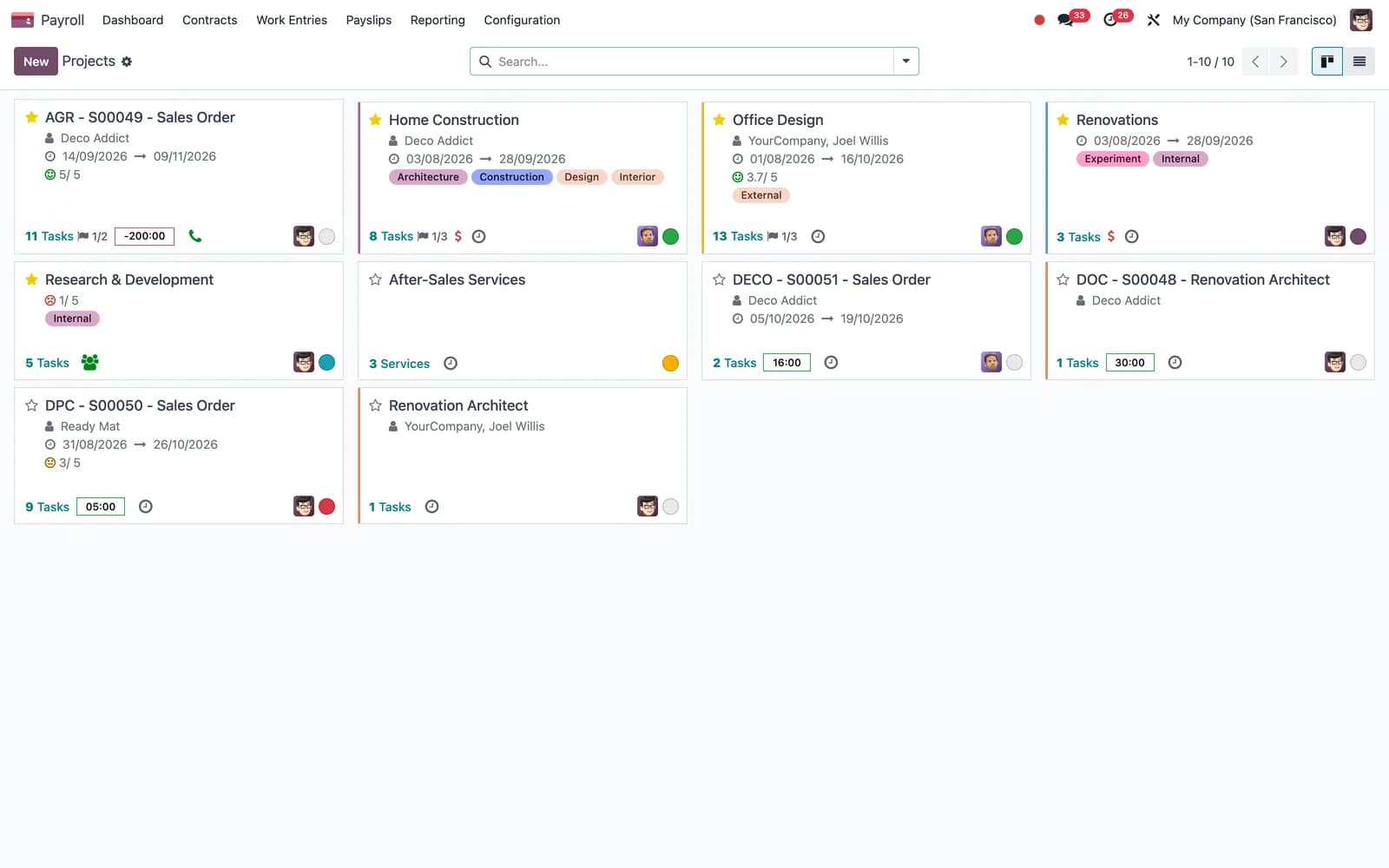Open the Payslips menu
1389x868 pixels.
[369, 20]
